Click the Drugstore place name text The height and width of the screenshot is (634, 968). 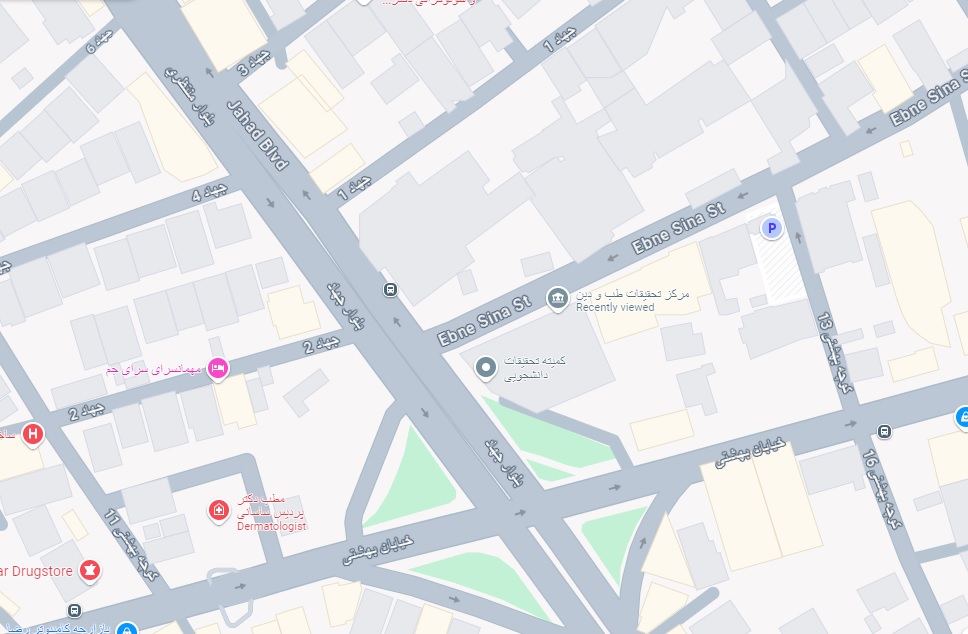click(36, 571)
